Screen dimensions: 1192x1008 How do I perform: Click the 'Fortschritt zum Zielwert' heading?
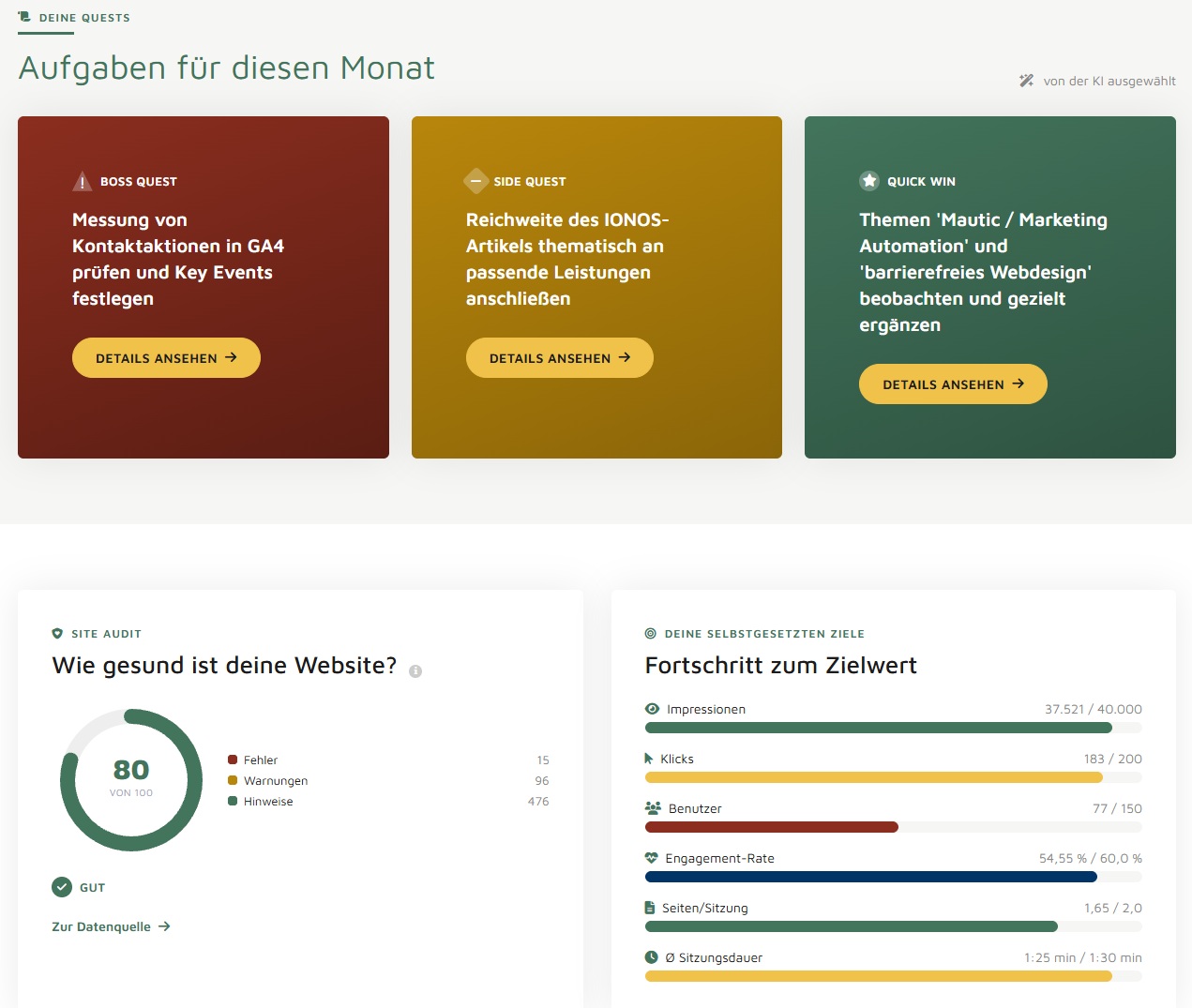[x=781, y=666]
